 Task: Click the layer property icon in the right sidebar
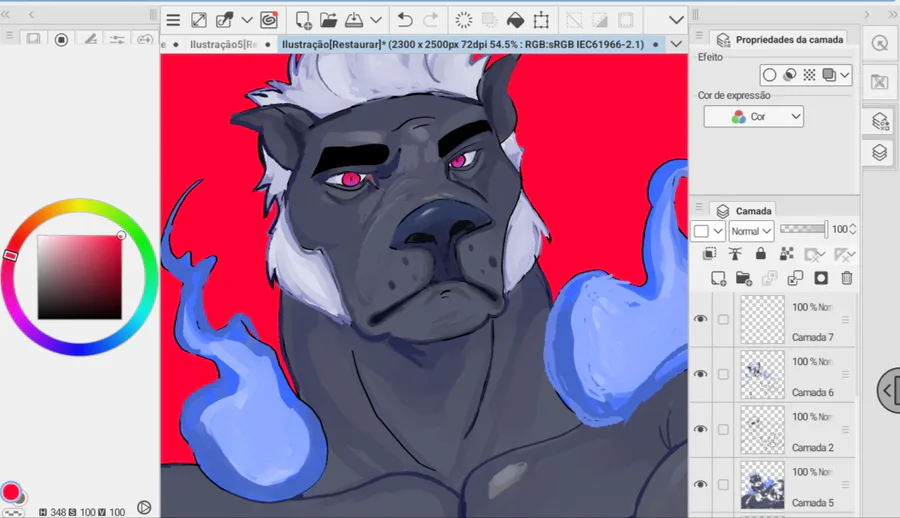point(879,121)
